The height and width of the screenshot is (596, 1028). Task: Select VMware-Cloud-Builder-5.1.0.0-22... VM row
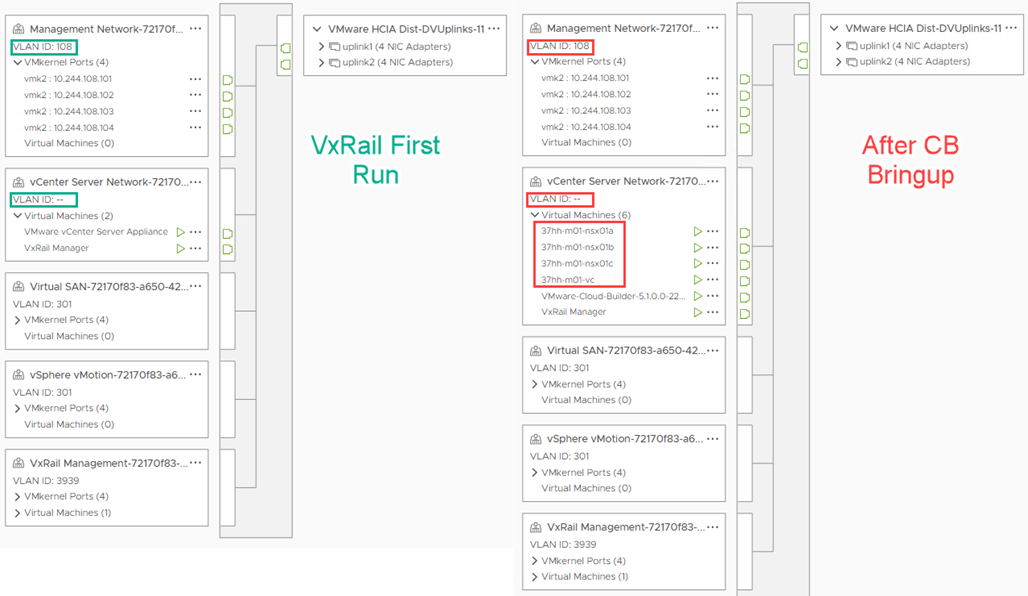tap(613, 296)
